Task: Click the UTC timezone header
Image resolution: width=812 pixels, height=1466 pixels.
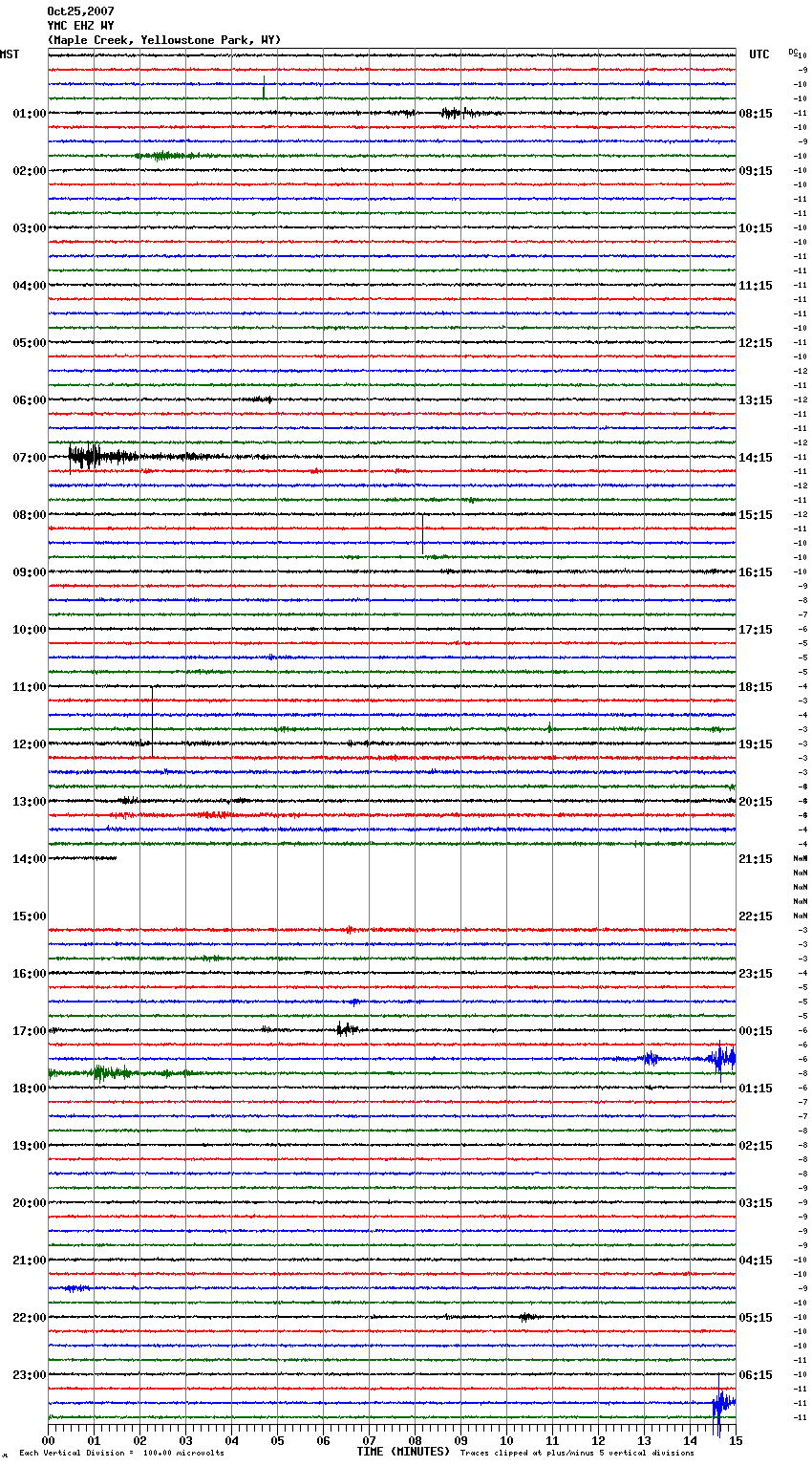Action: pyautogui.click(x=759, y=54)
